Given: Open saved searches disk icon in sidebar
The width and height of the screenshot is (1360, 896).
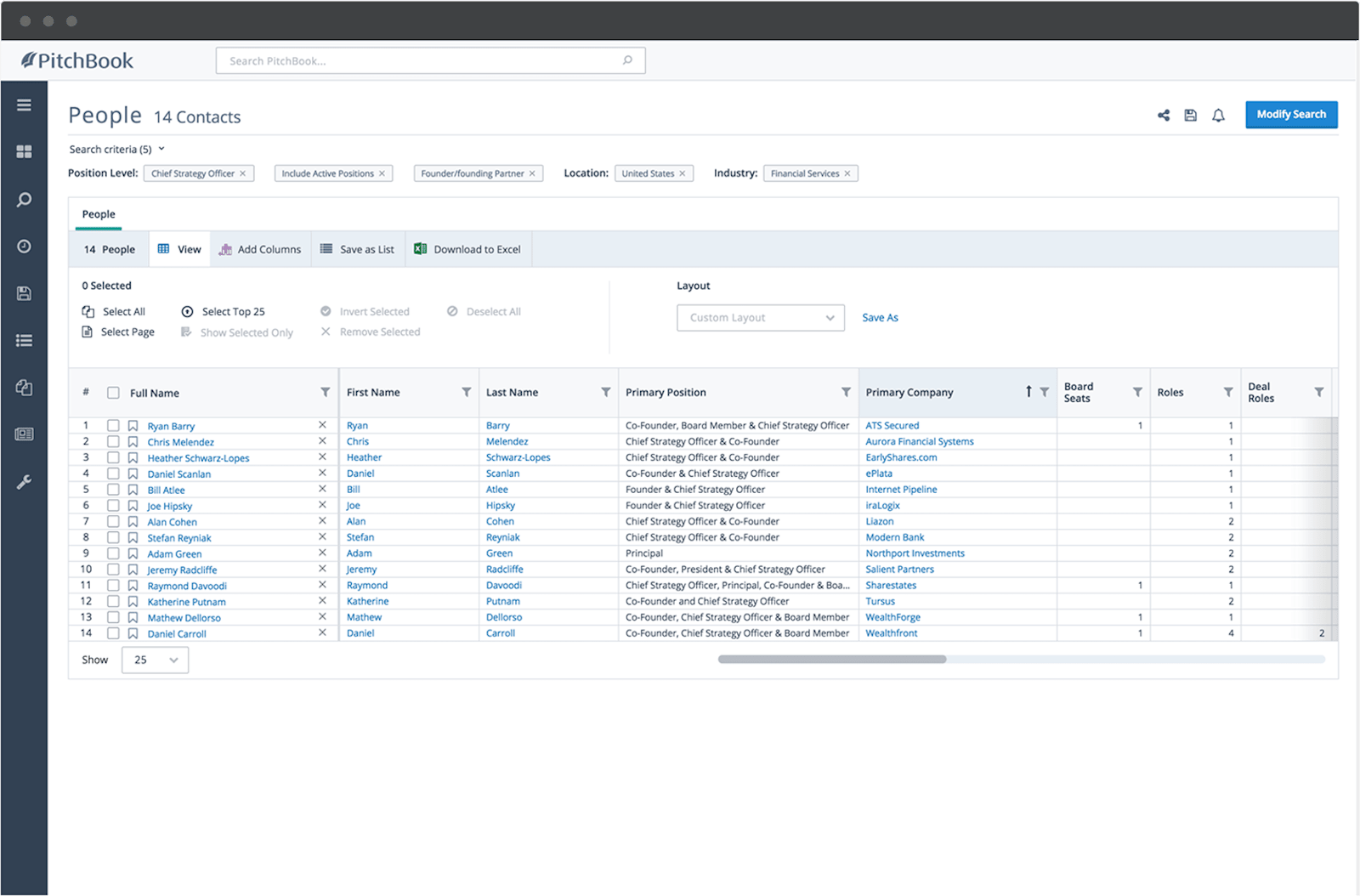Looking at the screenshot, I should [x=24, y=293].
